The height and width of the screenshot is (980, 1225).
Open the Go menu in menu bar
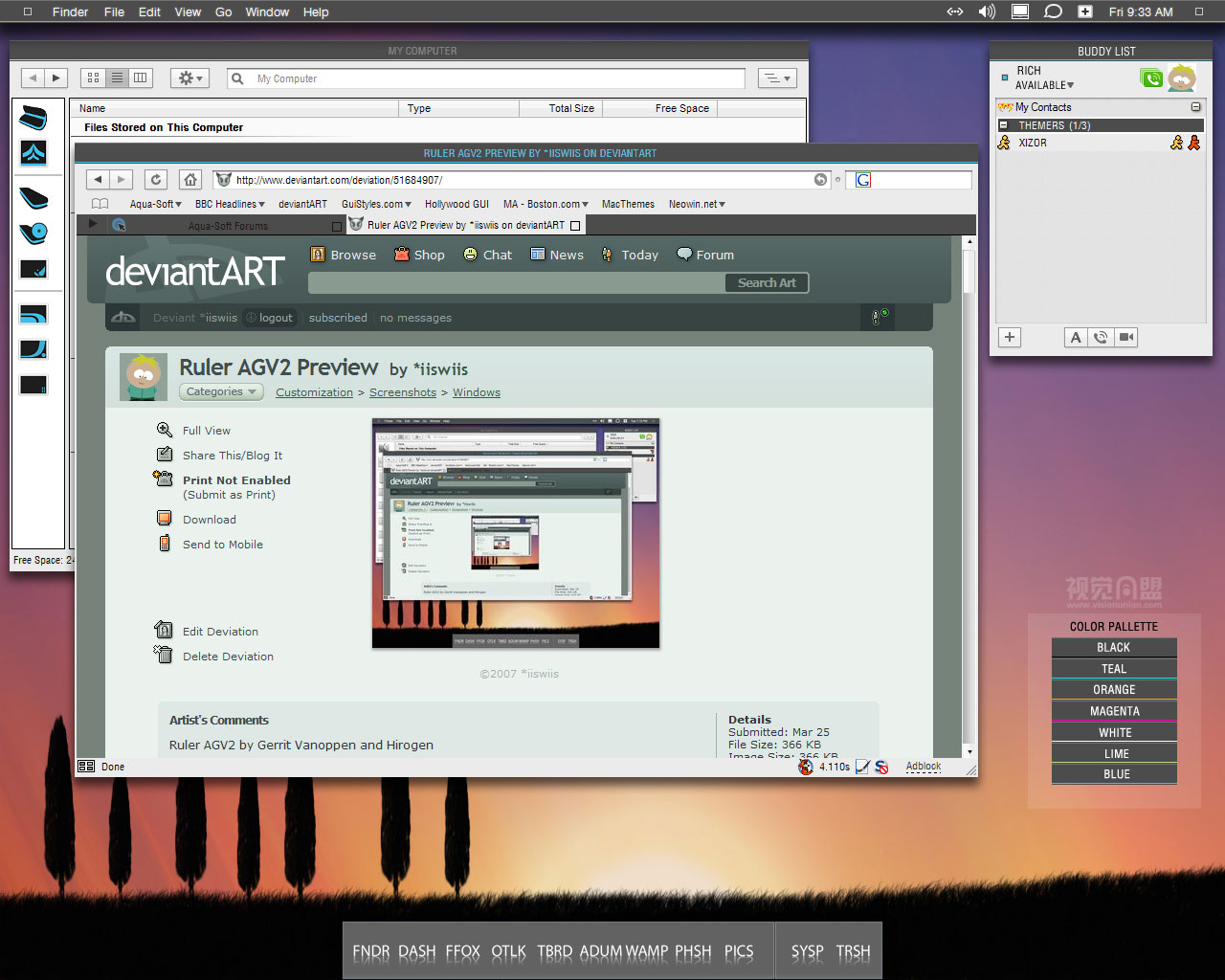pyautogui.click(x=224, y=11)
